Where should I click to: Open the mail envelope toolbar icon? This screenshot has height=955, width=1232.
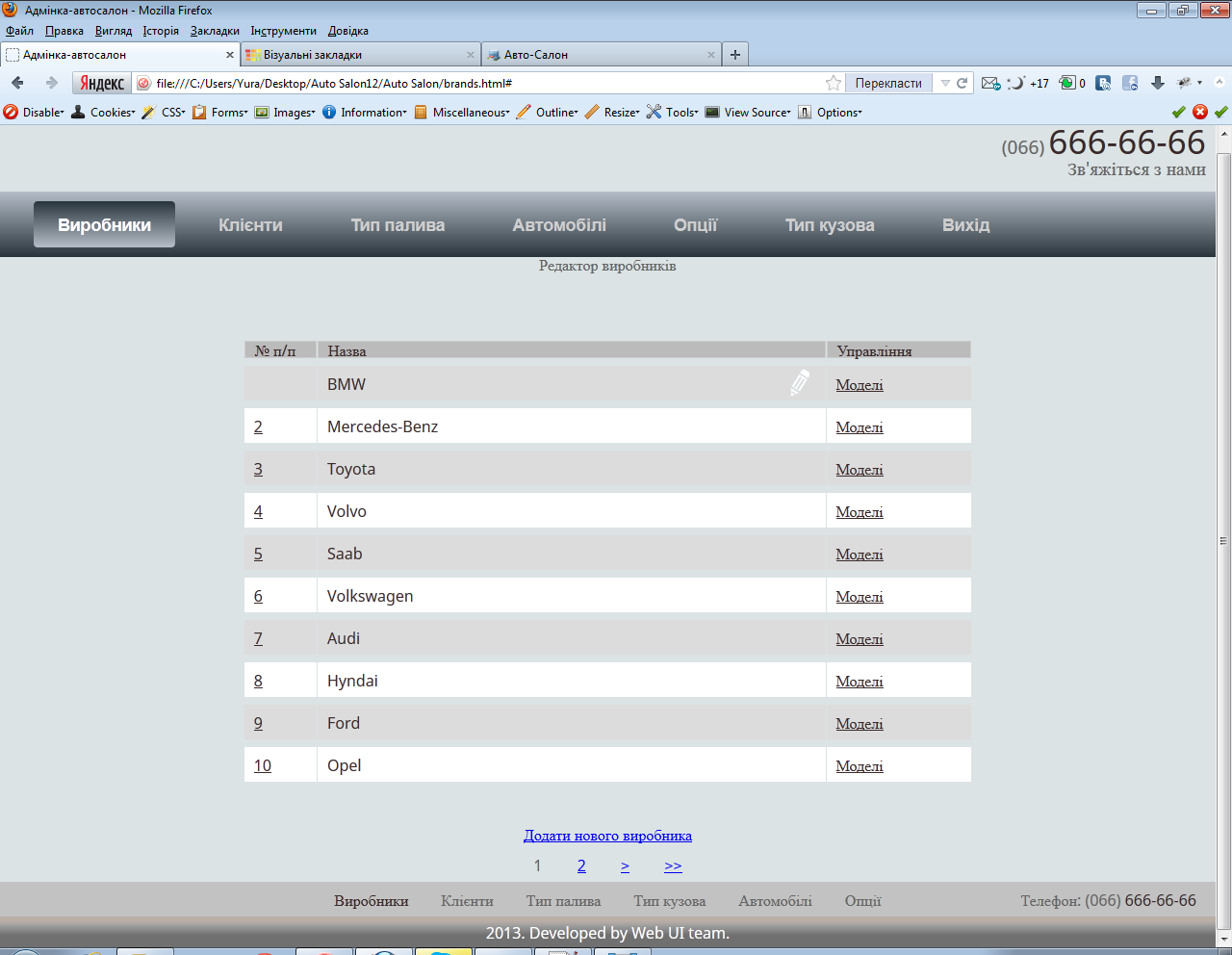pos(990,83)
